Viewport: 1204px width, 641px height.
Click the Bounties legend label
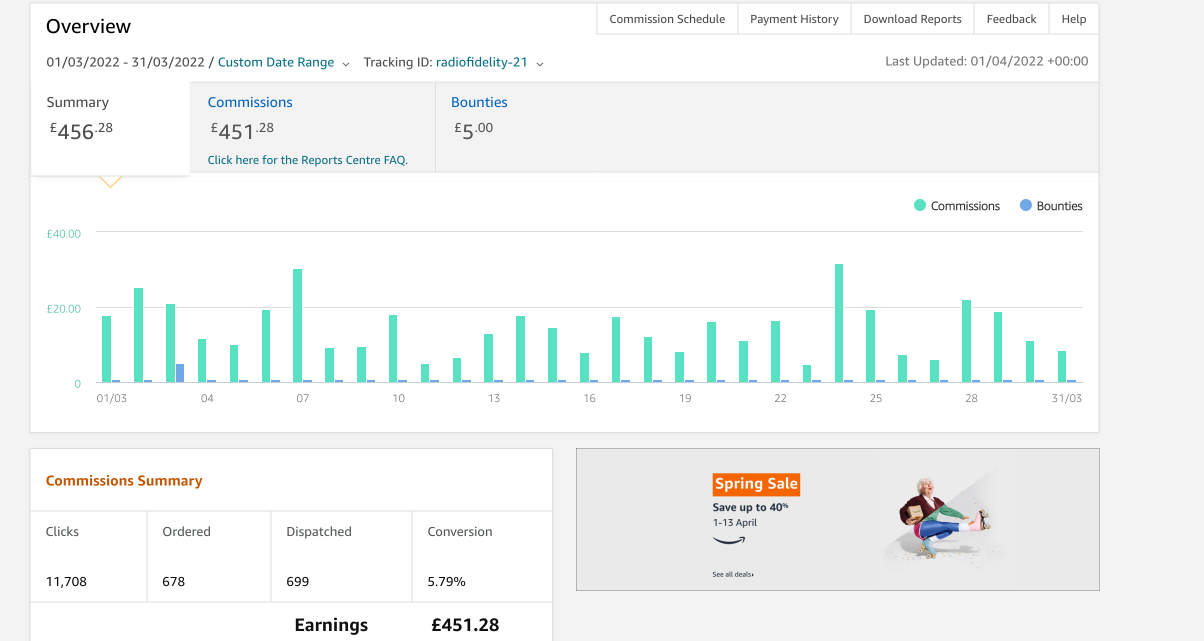1060,206
